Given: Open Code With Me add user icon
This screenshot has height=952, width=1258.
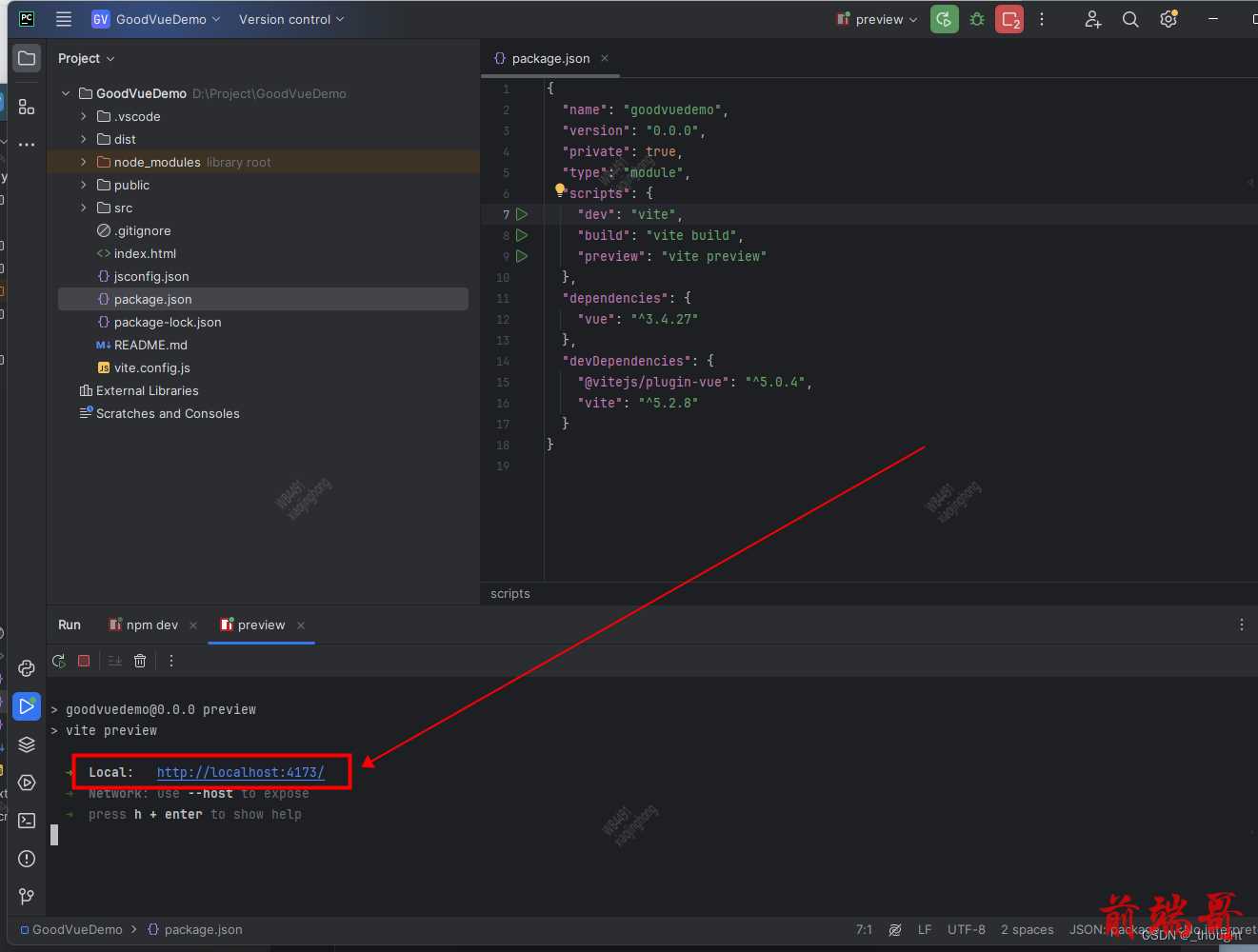Looking at the screenshot, I should 1092,19.
